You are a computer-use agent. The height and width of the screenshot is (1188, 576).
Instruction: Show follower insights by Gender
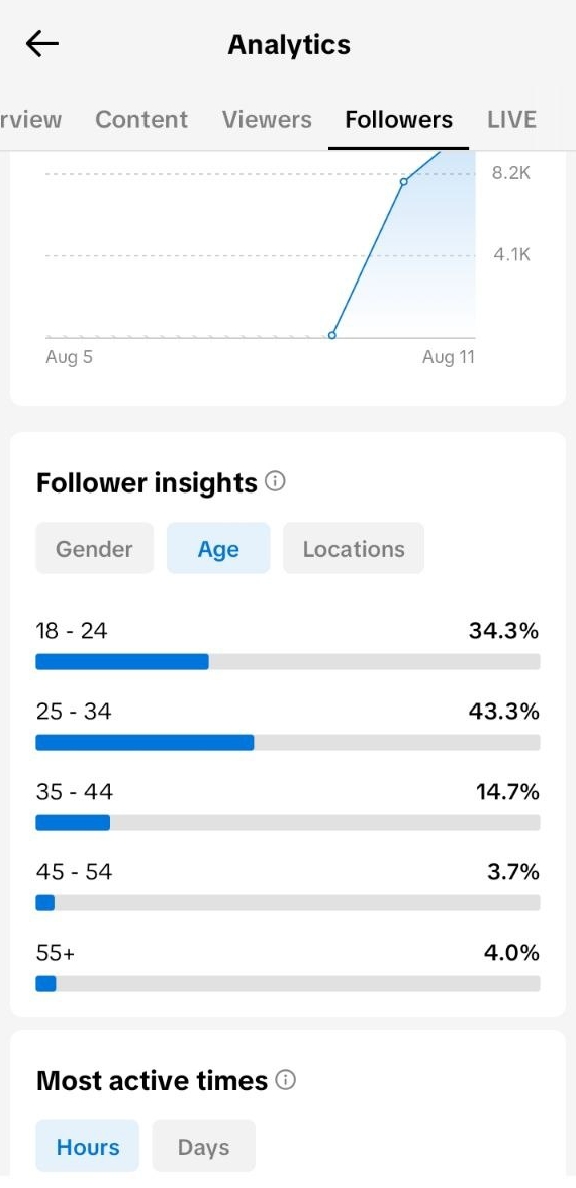(95, 549)
